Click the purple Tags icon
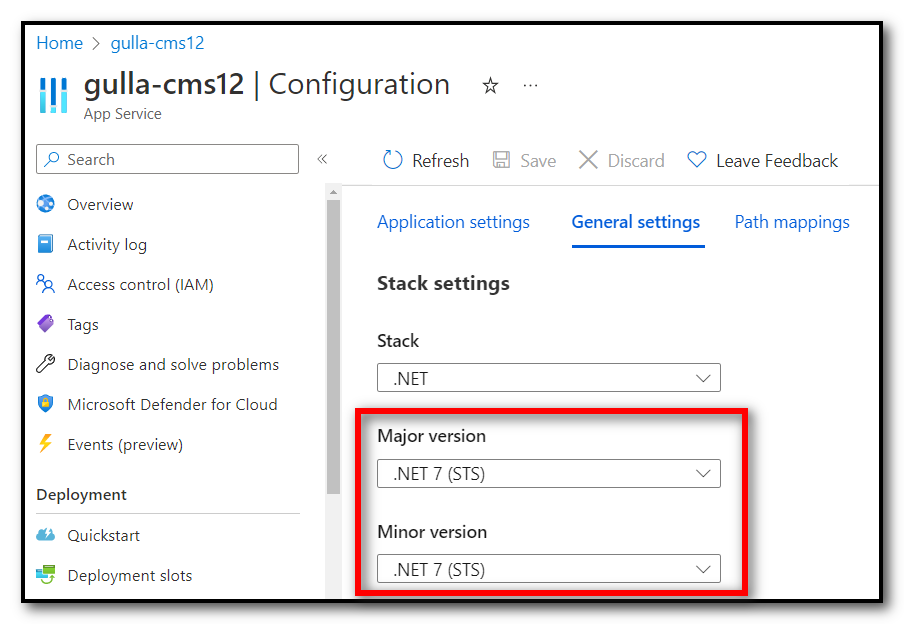The height and width of the screenshot is (624, 904). tap(46, 324)
